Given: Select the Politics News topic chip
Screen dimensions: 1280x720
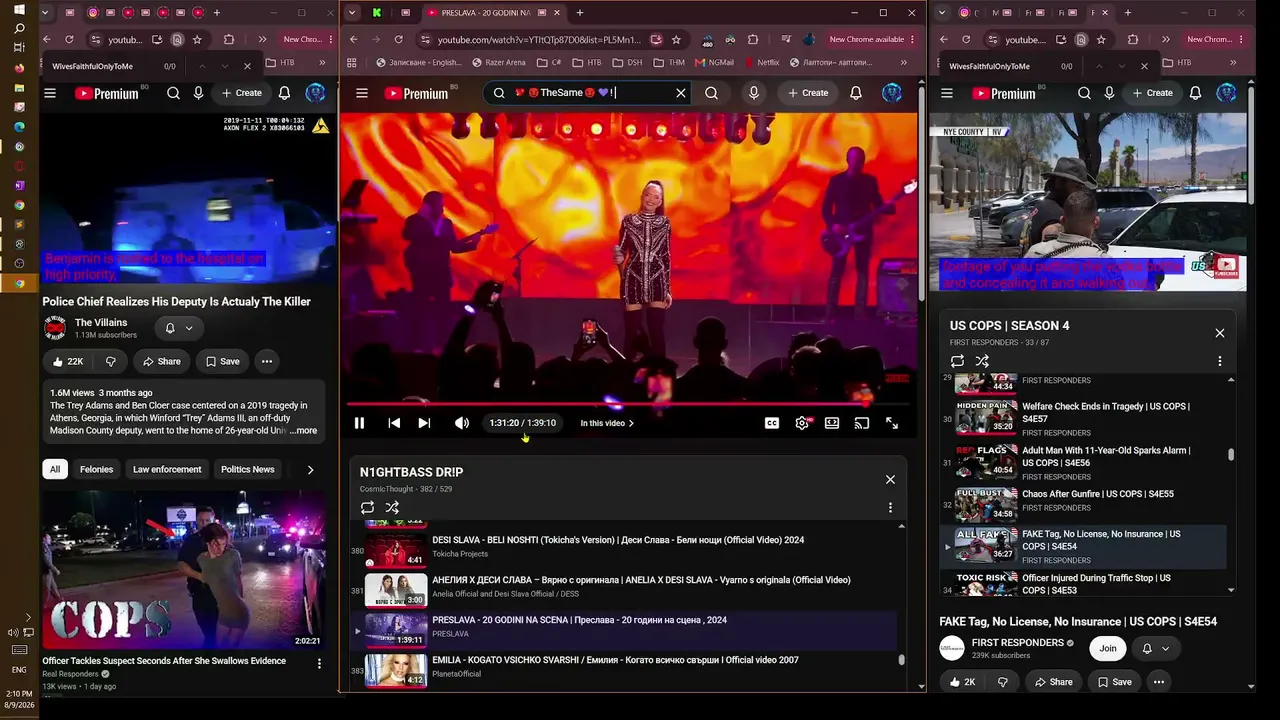Looking at the screenshot, I should [x=247, y=469].
